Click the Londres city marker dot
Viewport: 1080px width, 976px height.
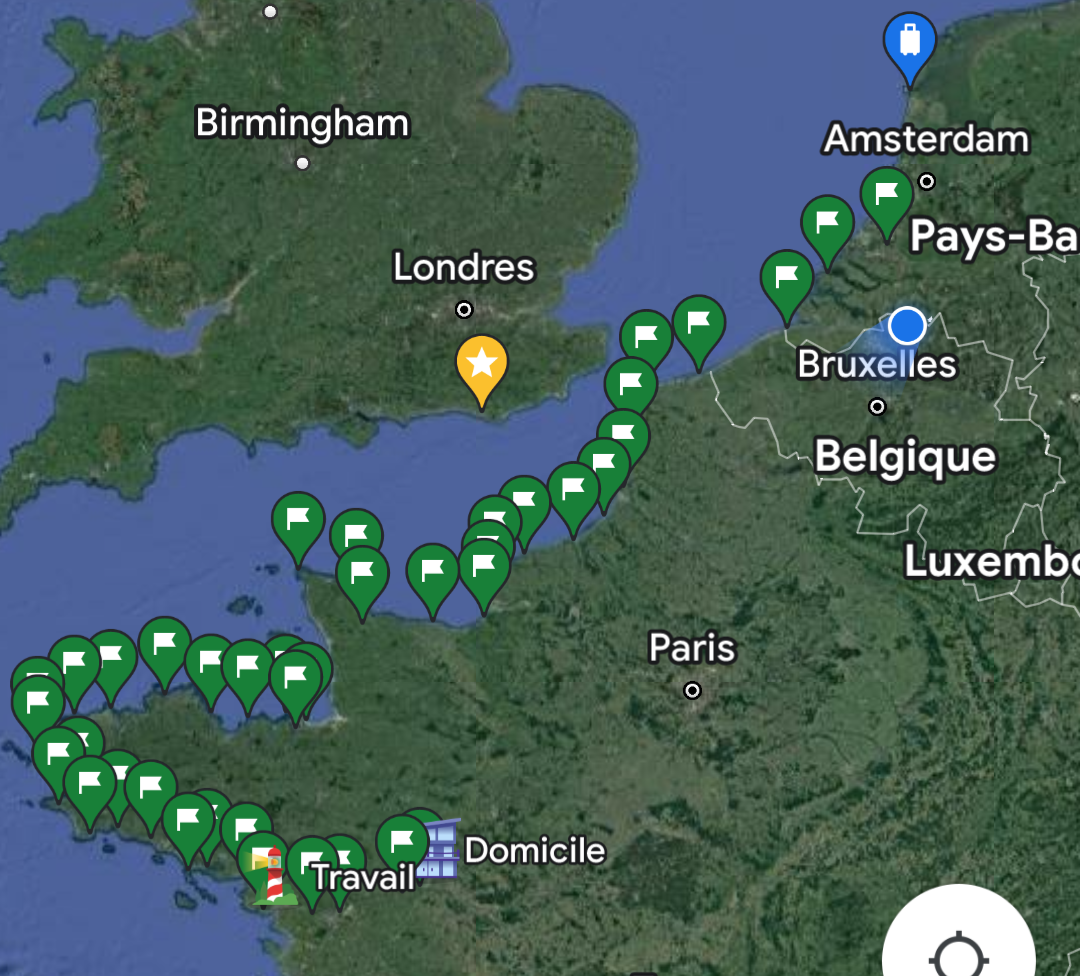point(464,310)
